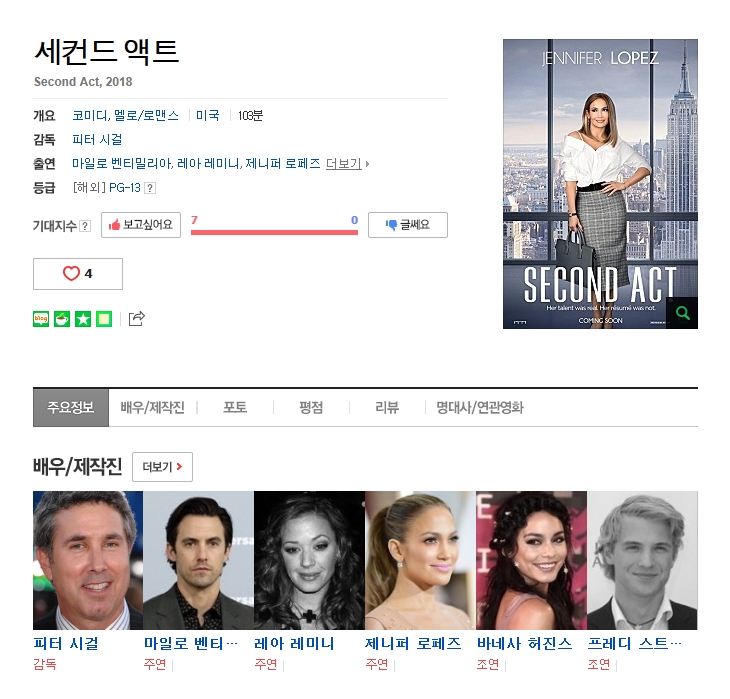Click 더보기 button next to 배우/제작진 heading
The image size is (730, 699).
(162, 467)
